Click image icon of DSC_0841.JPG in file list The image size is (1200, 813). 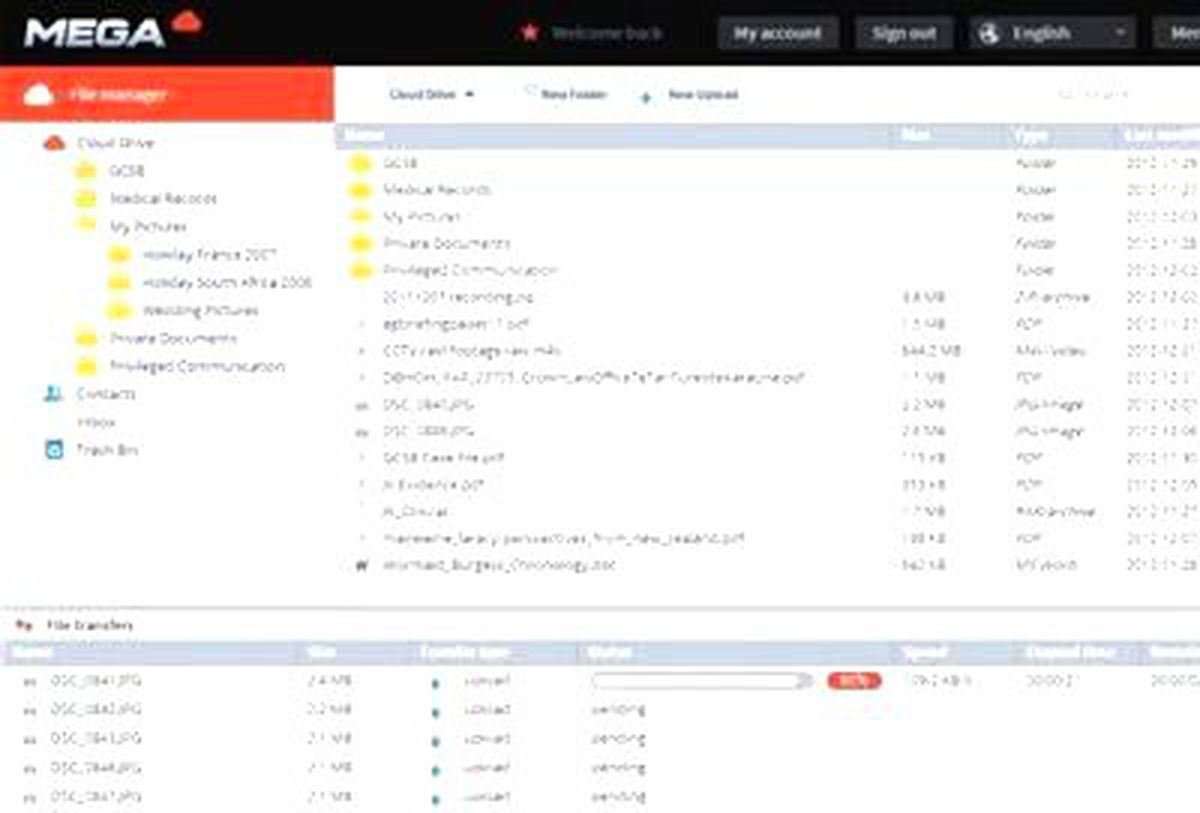click(362, 406)
